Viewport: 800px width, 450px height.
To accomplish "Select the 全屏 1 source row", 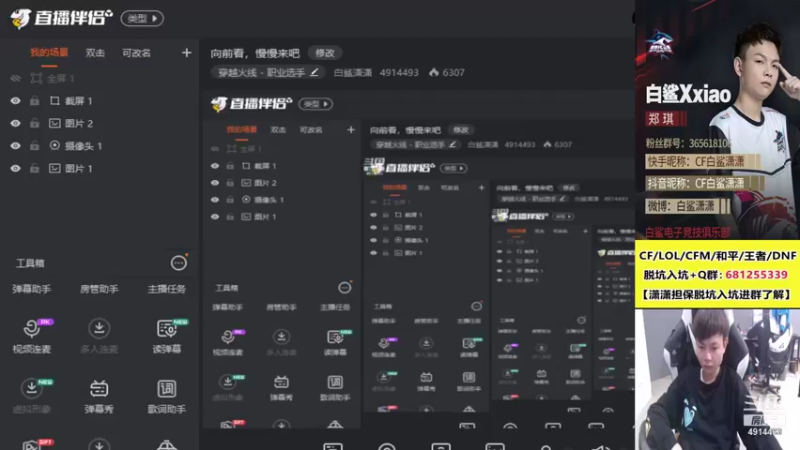I will click(99, 78).
